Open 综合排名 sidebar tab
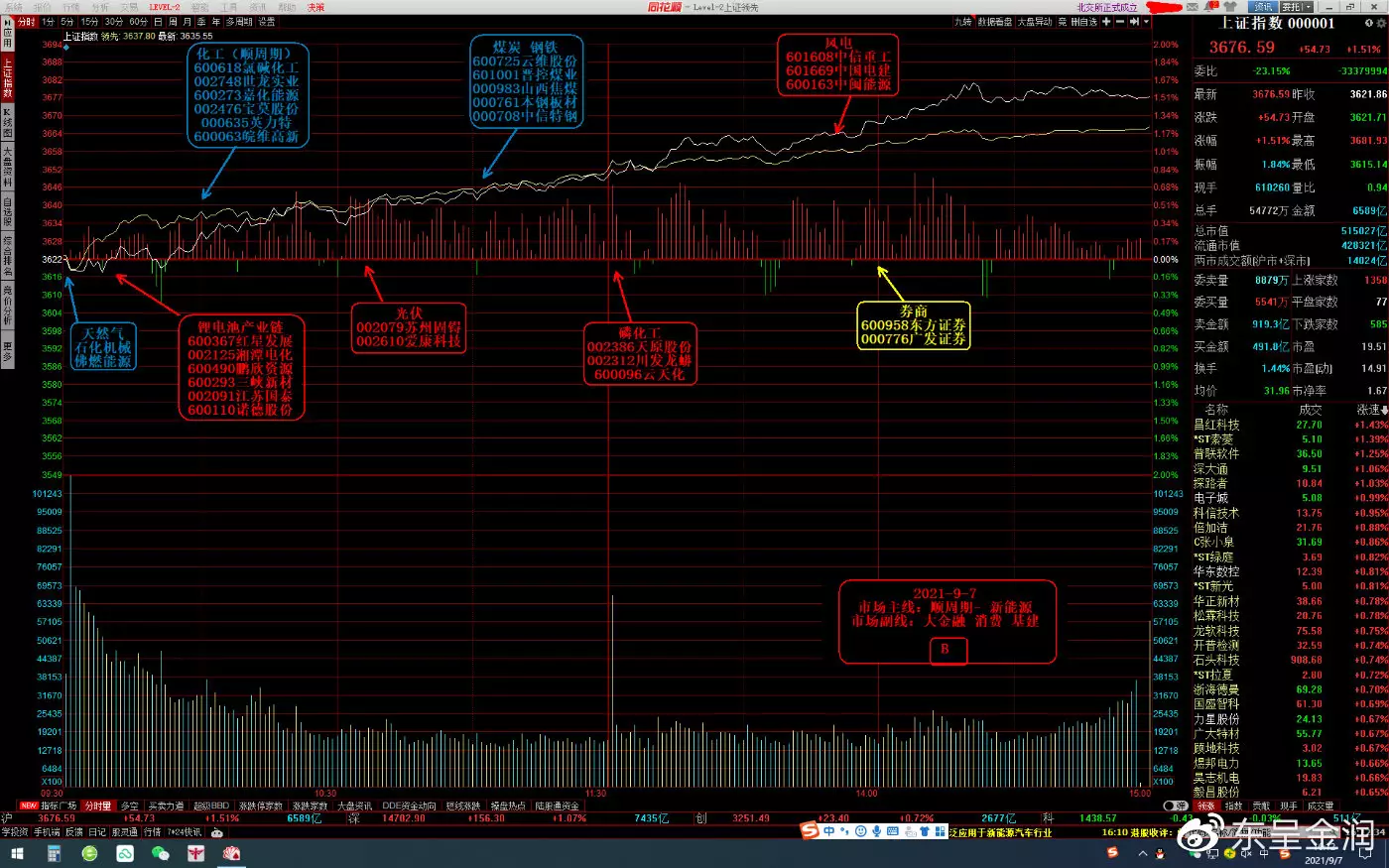 [x=7, y=255]
